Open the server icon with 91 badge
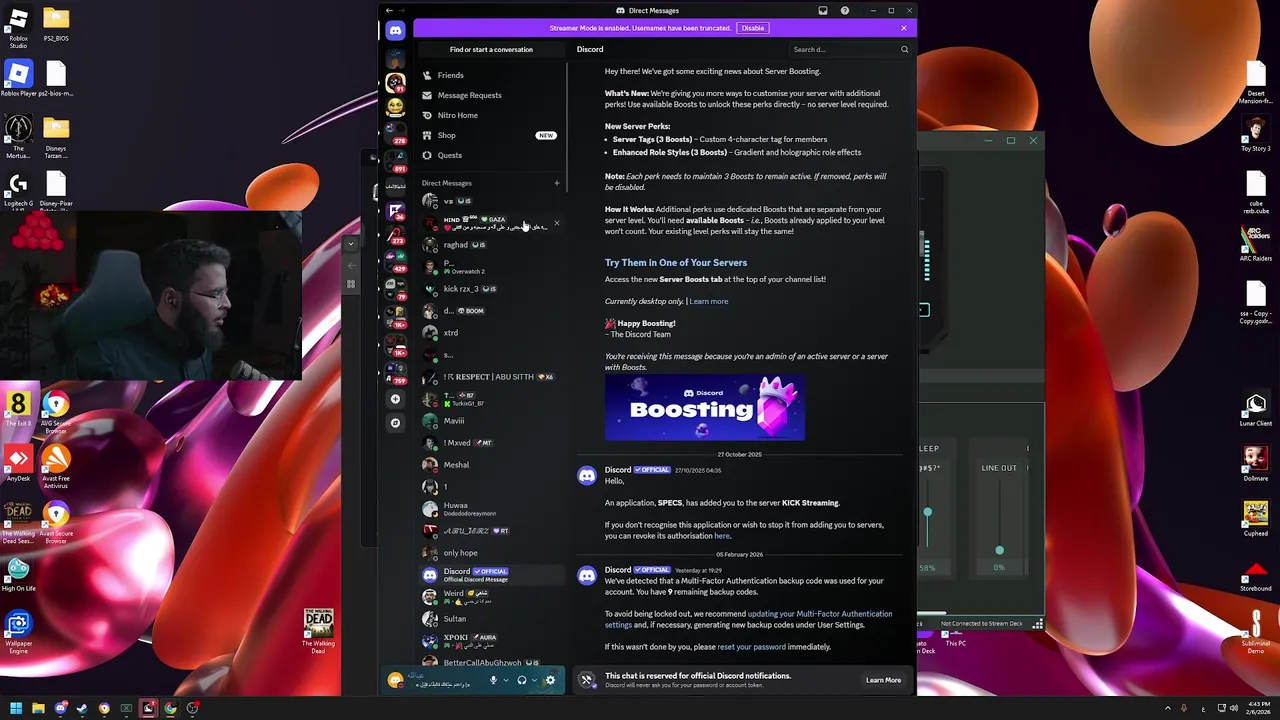1280x720 pixels. (396, 83)
